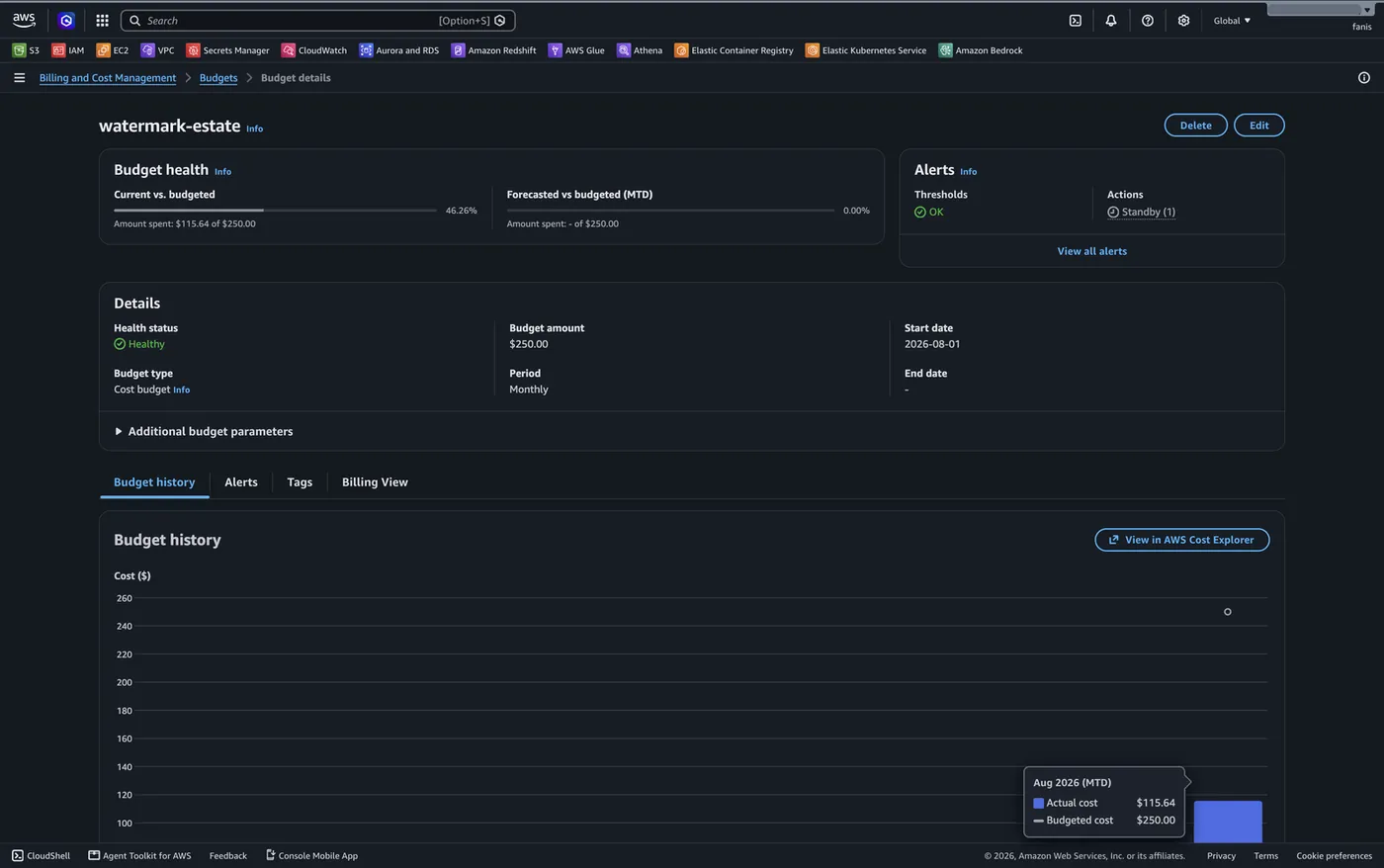
Task: Open the Global region dropdown
Action: click(x=1232, y=21)
